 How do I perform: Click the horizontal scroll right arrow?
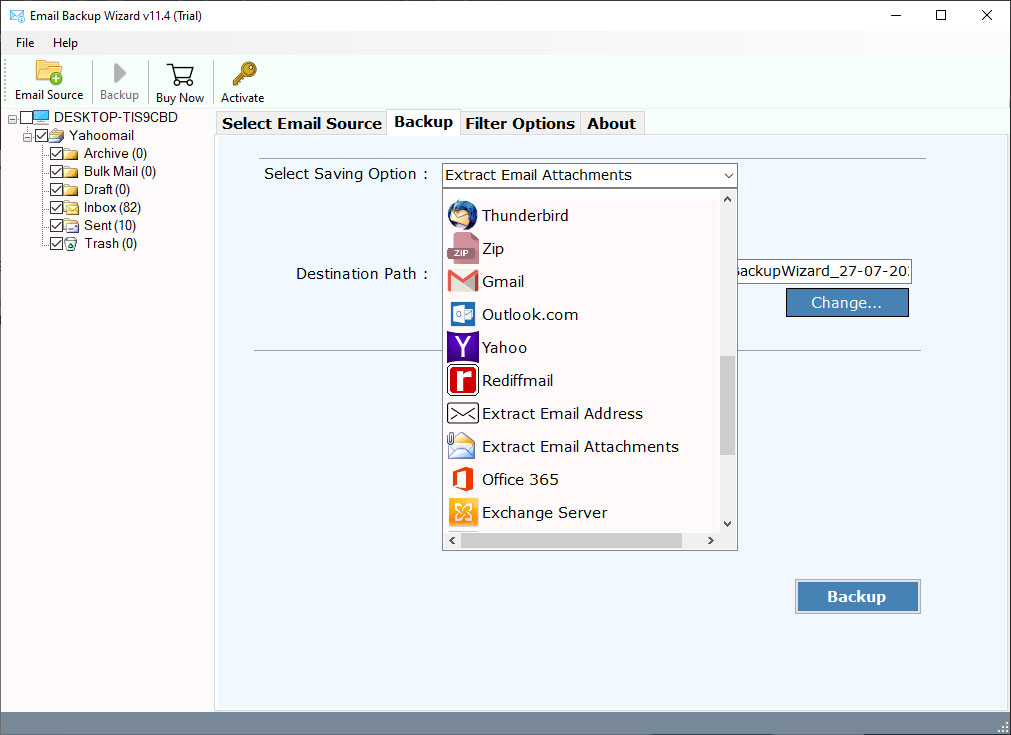click(x=711, y=540)
